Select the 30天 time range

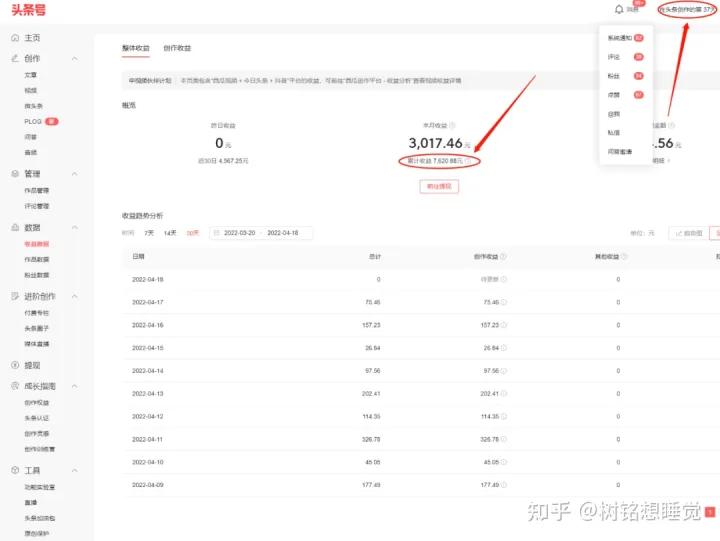pyautogui.click(x=193, y=233)
